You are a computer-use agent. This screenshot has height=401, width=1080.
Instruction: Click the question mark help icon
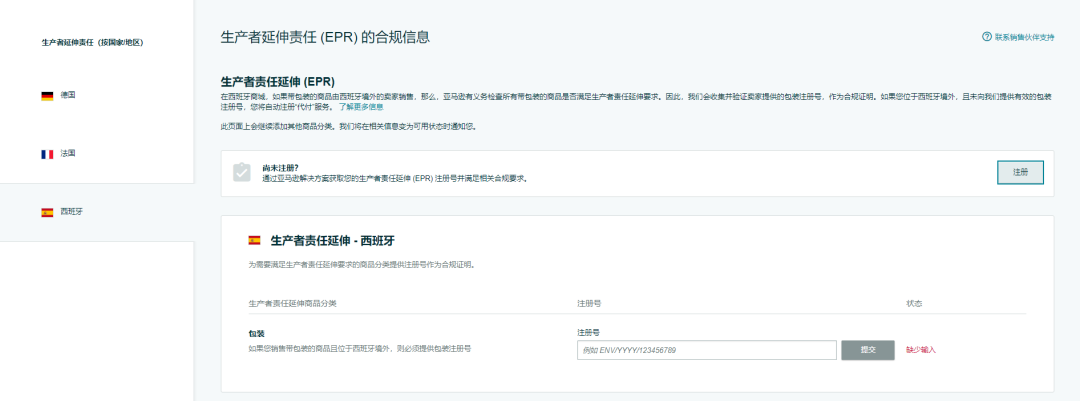(x=987, y=37)
